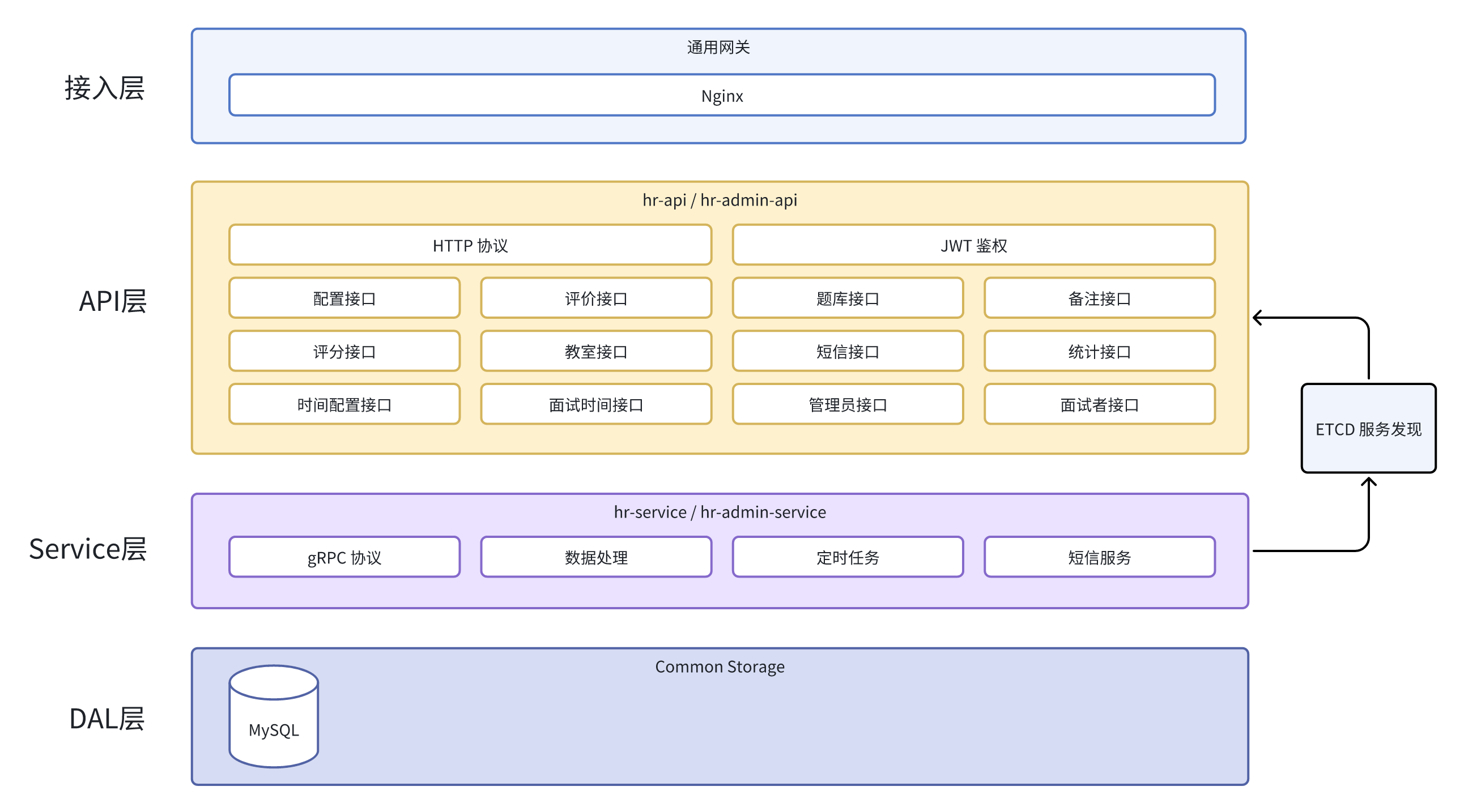1464x812 pixels.
Task: Click the API层 layer label
Action: (x=113, y=301)
